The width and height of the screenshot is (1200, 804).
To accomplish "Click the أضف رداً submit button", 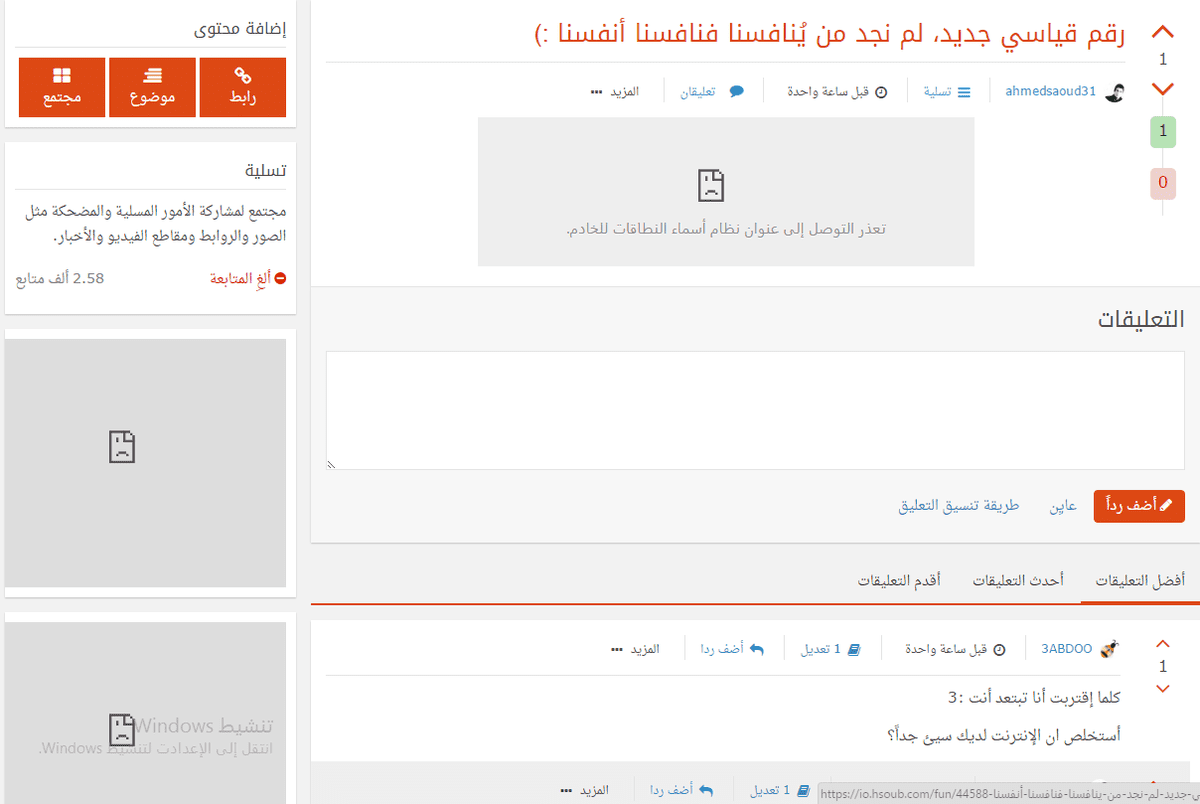I will pos(1139,506).
